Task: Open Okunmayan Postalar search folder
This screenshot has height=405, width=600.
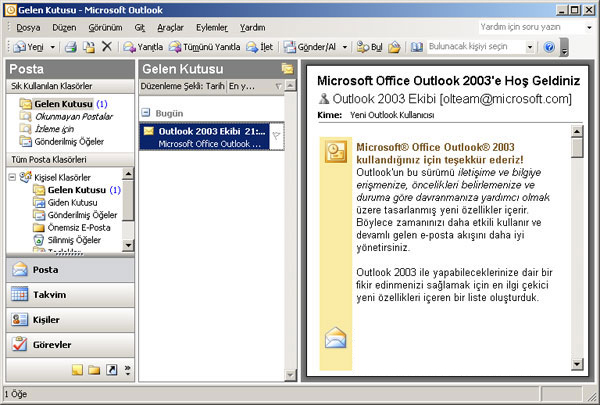Action: pos(66,116)
